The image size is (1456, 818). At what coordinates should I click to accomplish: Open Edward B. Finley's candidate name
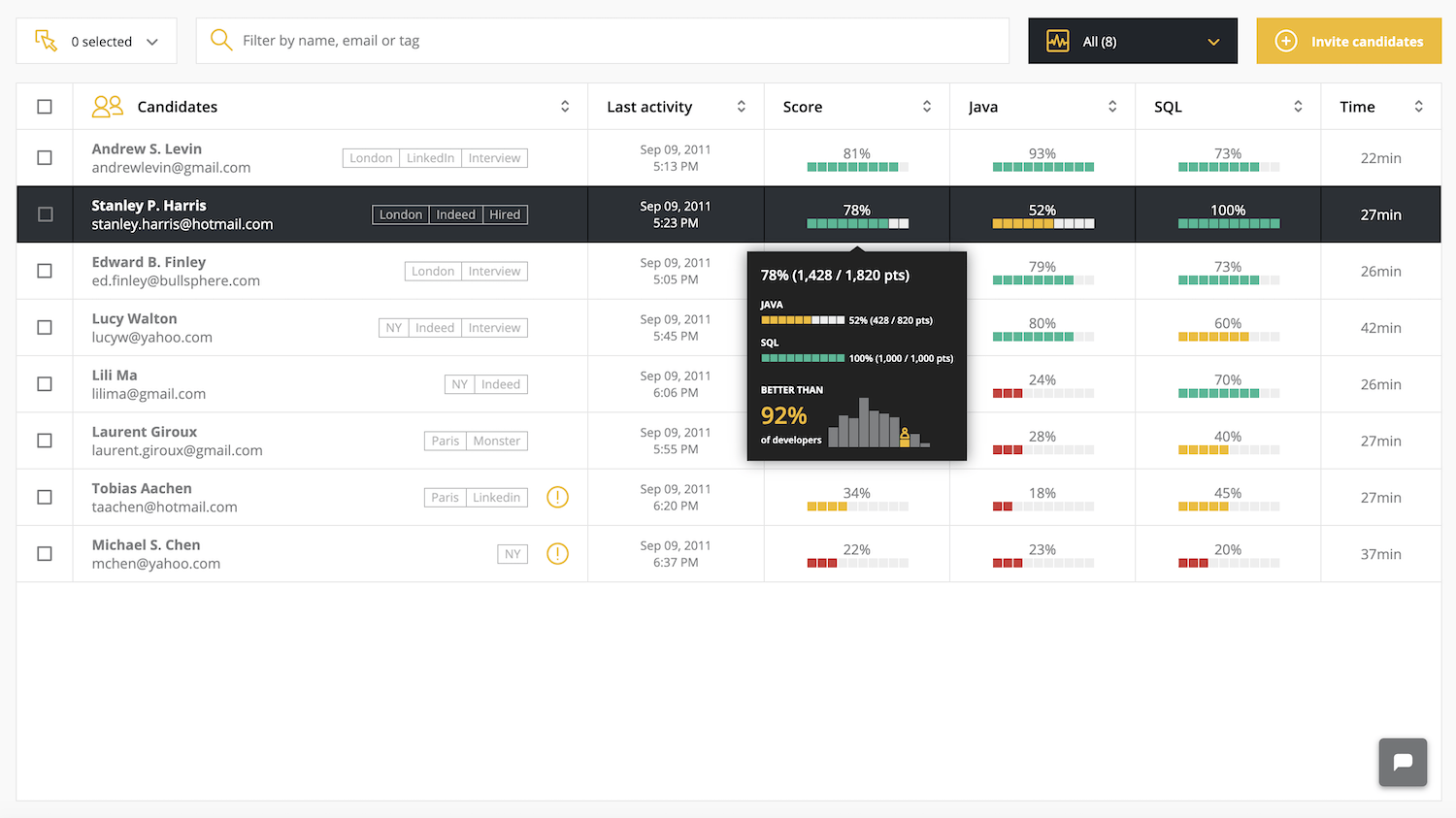point(149,262)
